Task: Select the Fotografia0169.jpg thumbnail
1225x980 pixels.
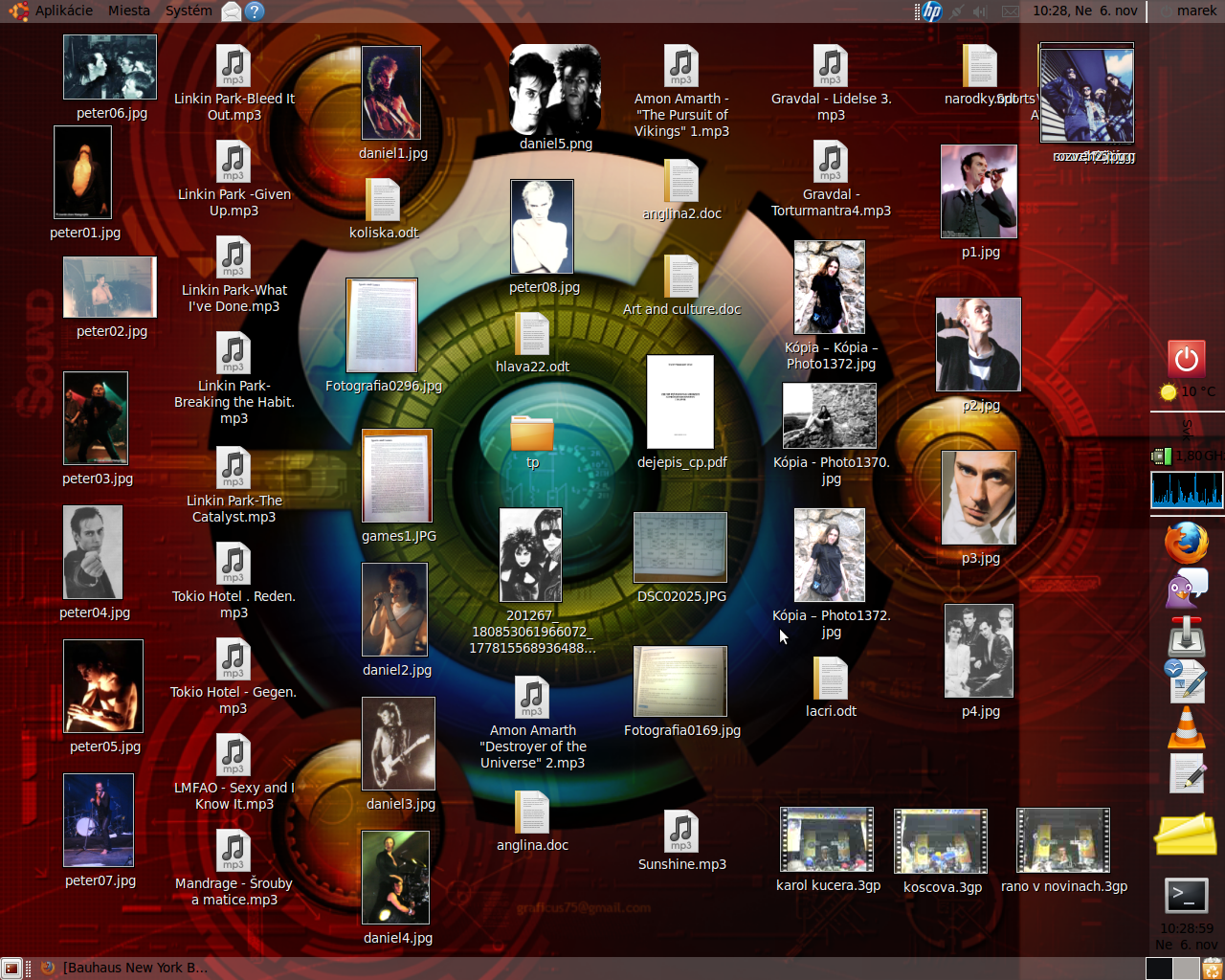Action: [680, 681]
